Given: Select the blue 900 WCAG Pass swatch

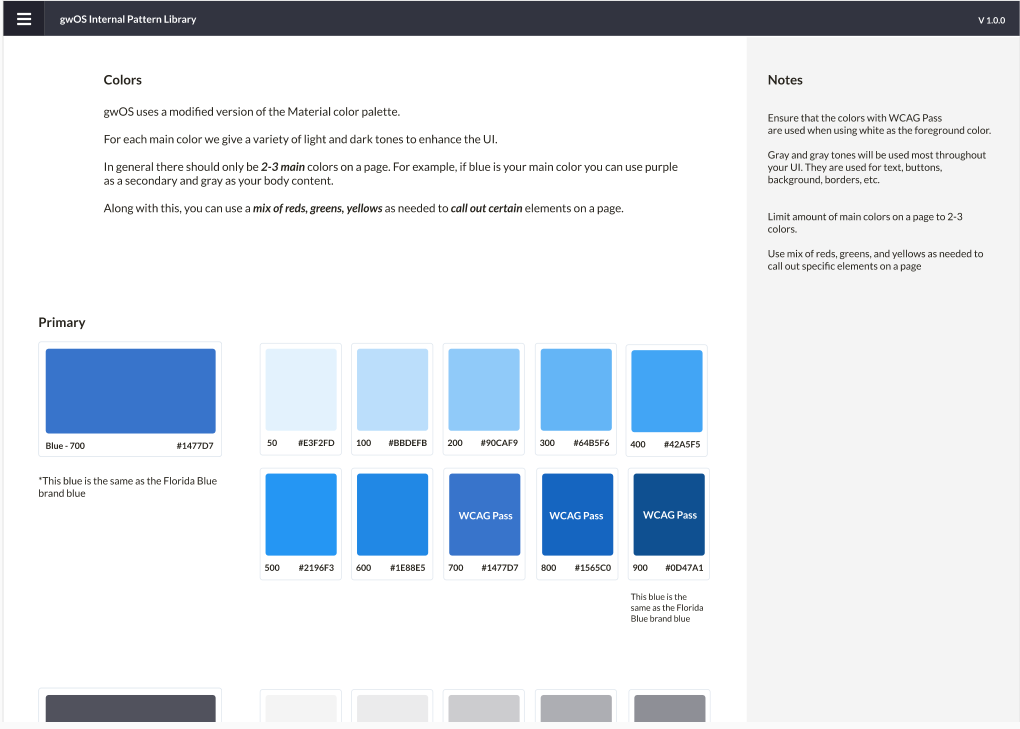Looking at the screenshot, I should [x=669, y=514].
